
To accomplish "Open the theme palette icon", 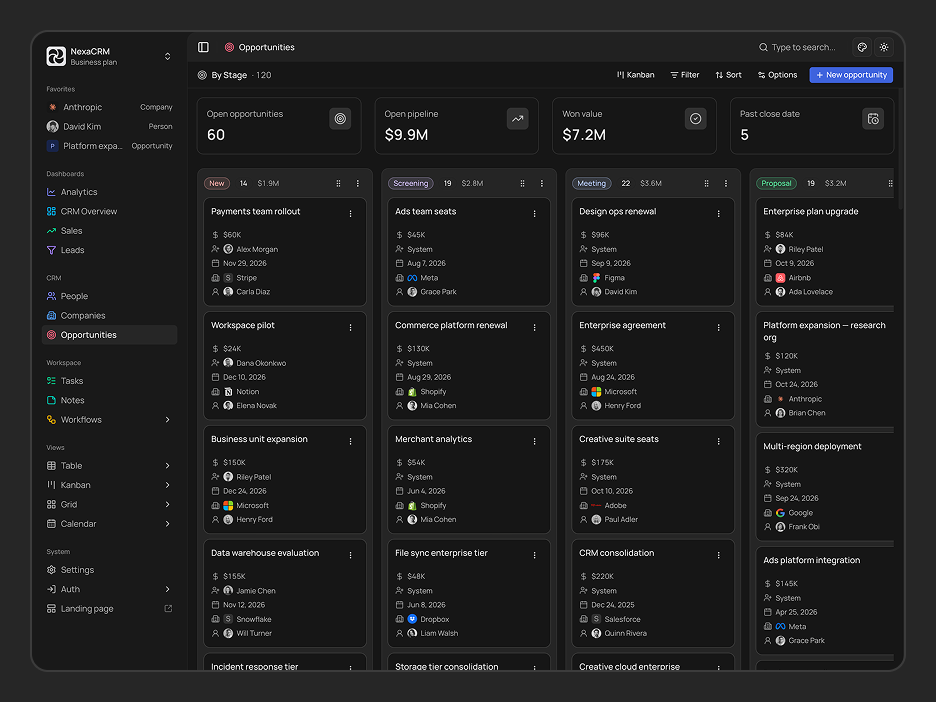I will [x=862, y=47].
